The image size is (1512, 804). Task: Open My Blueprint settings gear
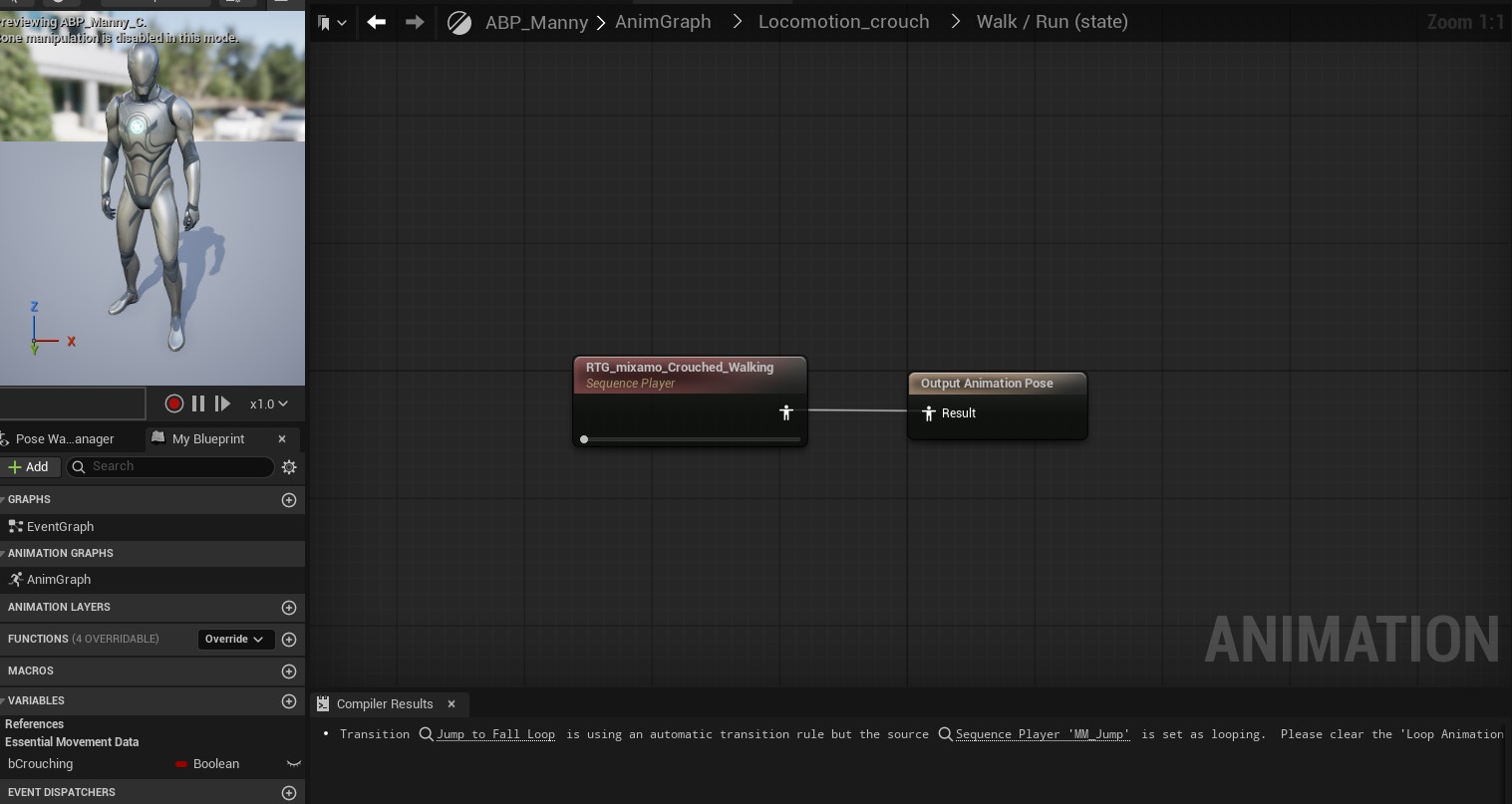coord(289,467)
